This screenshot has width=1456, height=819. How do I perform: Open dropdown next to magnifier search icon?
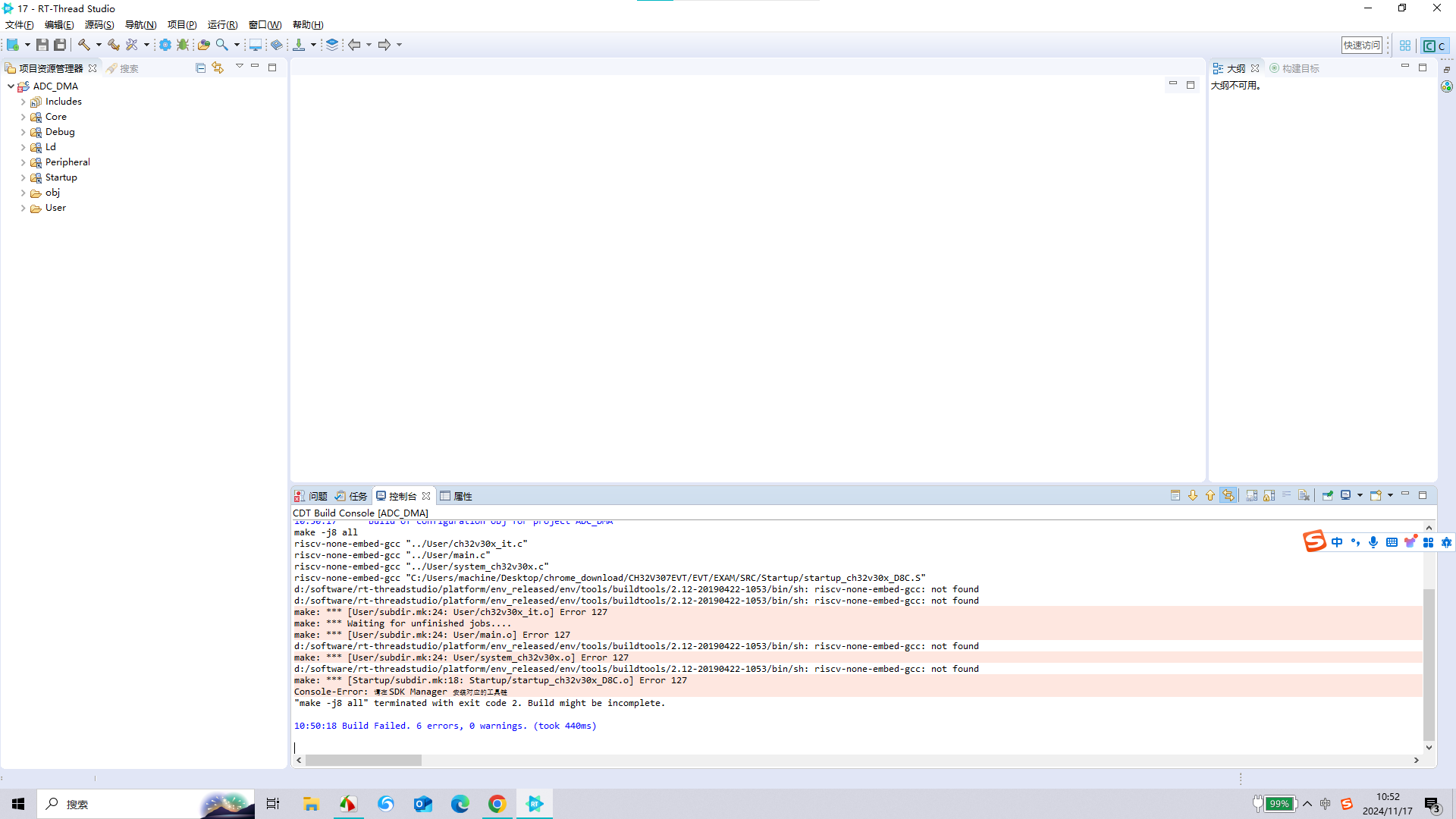[237, 45]
